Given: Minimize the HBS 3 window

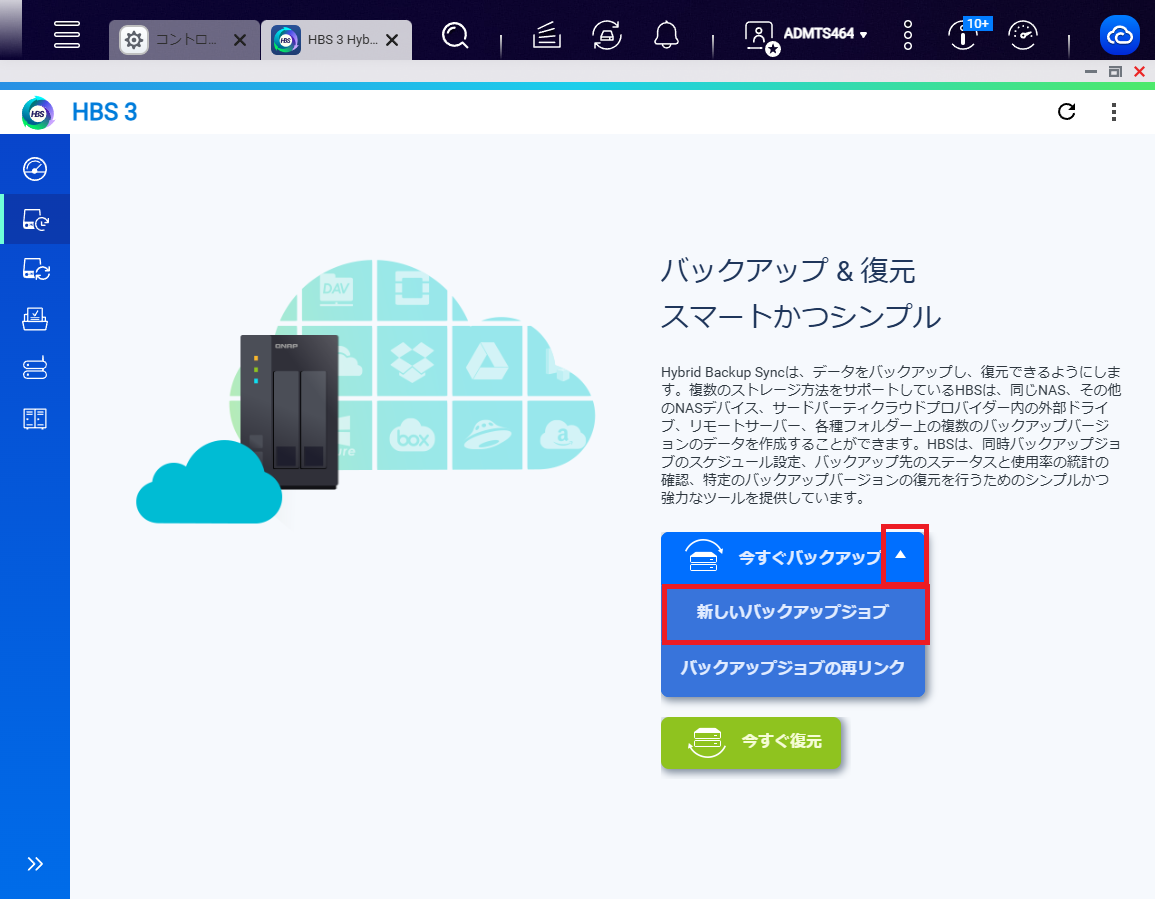Looking at the screenshot, I should pos(1091,71).
